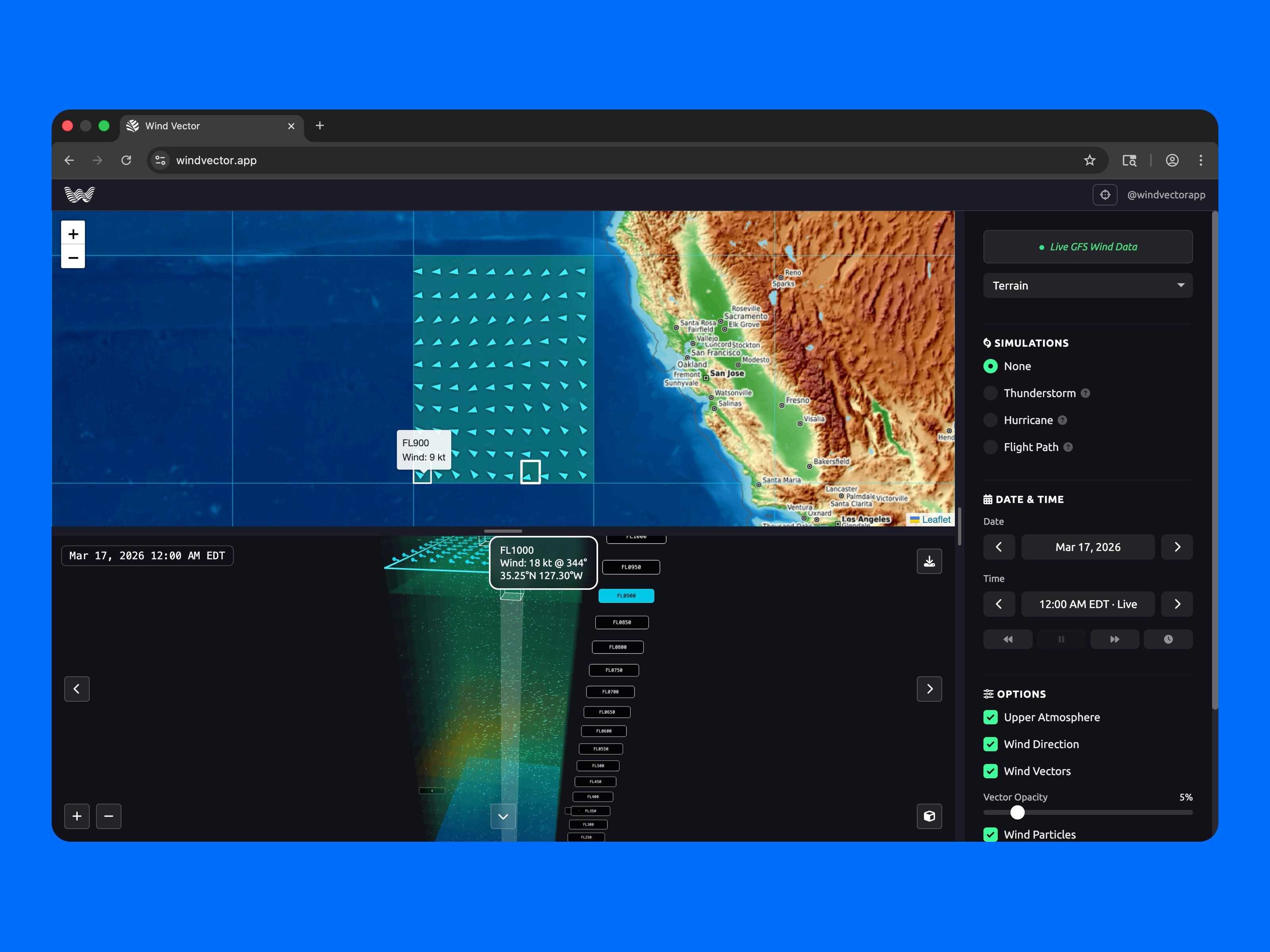Select the Hurricane simulation
This screenshot has width=1270, height=952.
point(990,420)
